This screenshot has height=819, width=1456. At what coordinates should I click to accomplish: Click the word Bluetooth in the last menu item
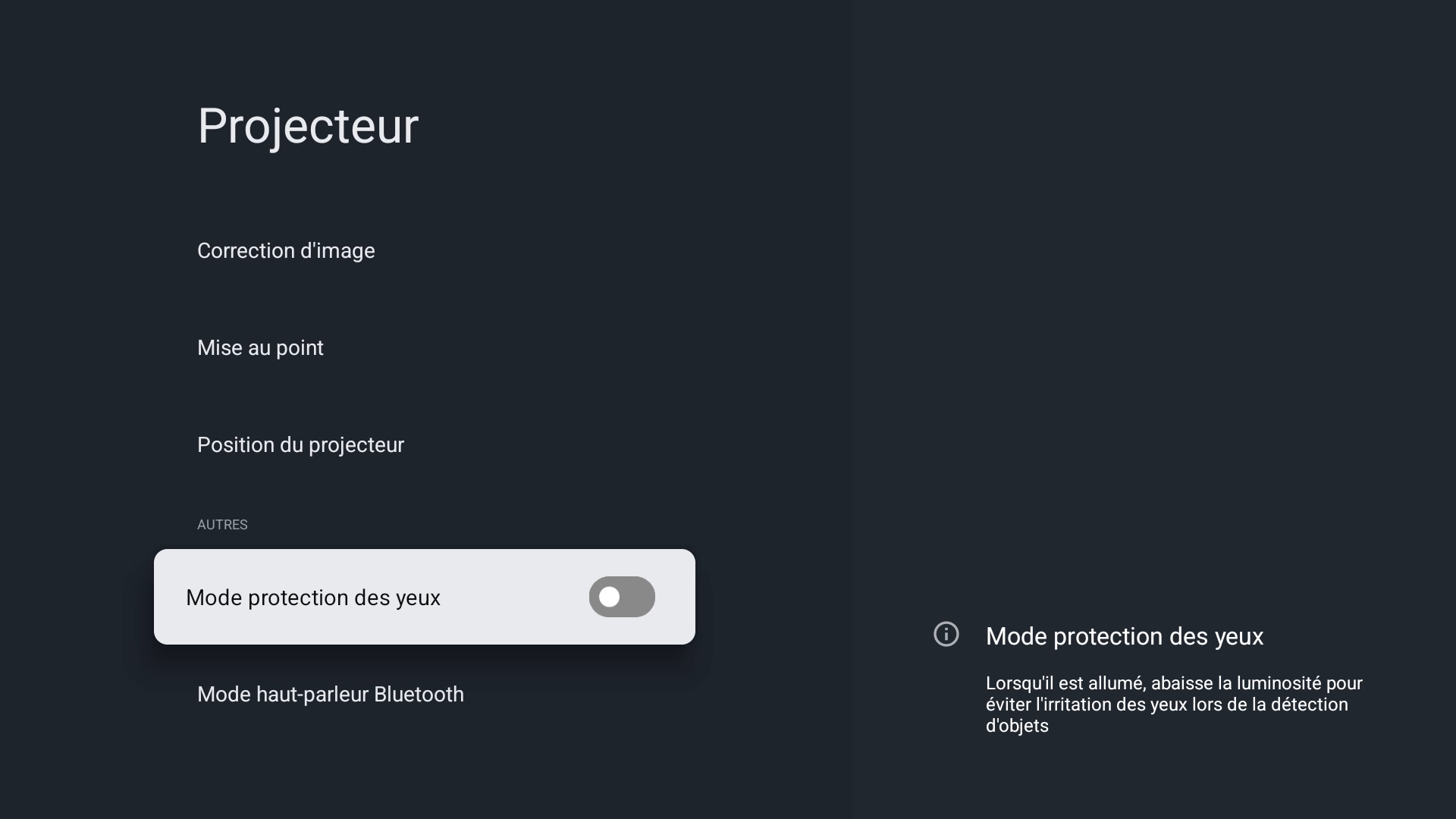point(419,695)
